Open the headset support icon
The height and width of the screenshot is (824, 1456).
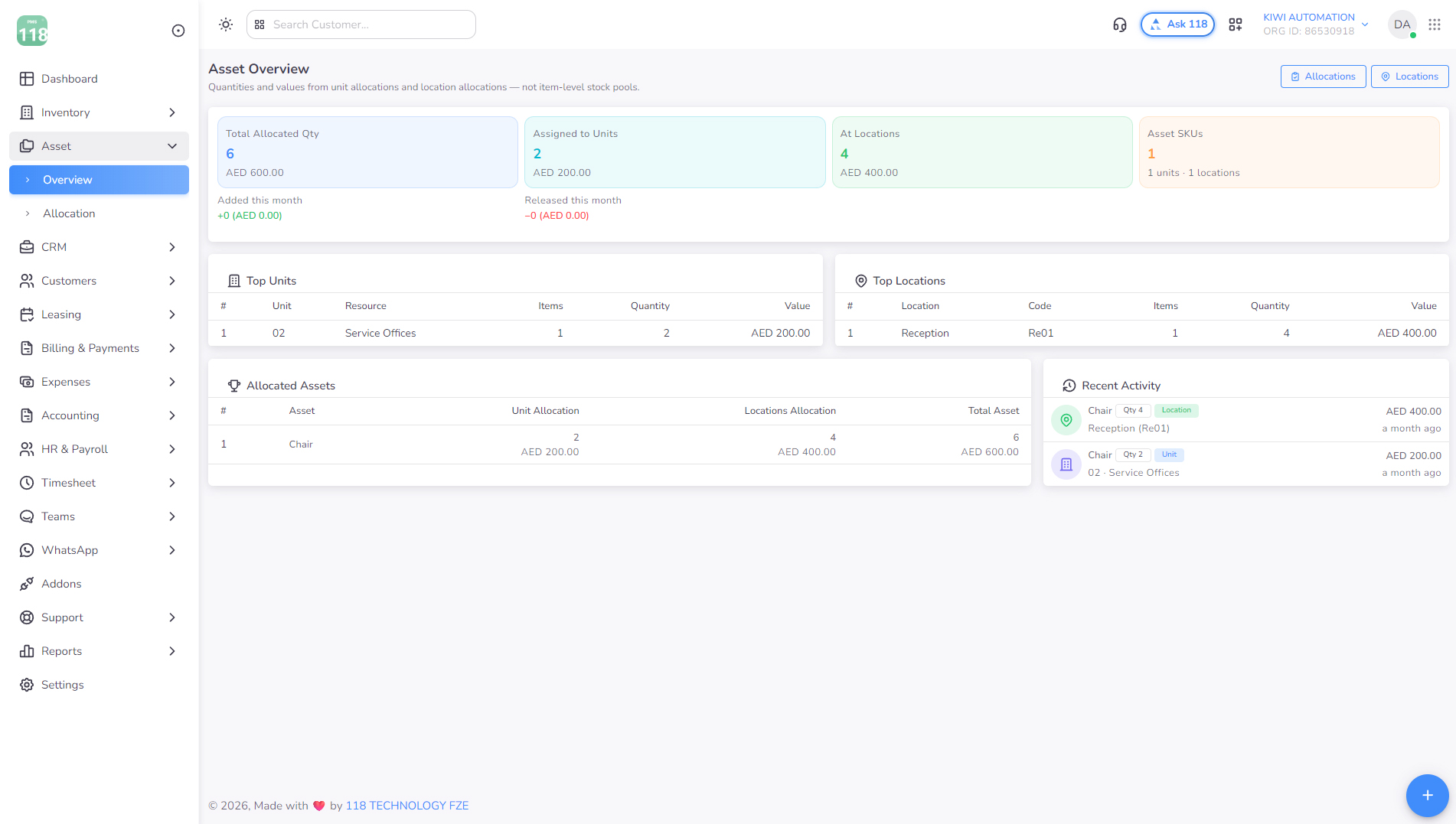[1119, 24]
